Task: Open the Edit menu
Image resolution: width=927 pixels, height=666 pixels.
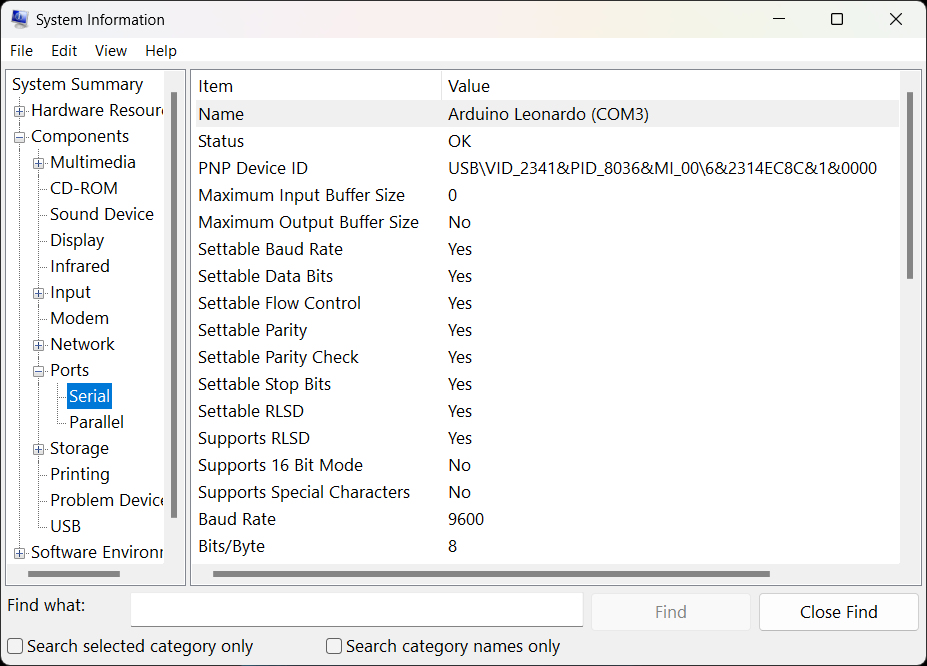Action: click(x=64, y=51)
